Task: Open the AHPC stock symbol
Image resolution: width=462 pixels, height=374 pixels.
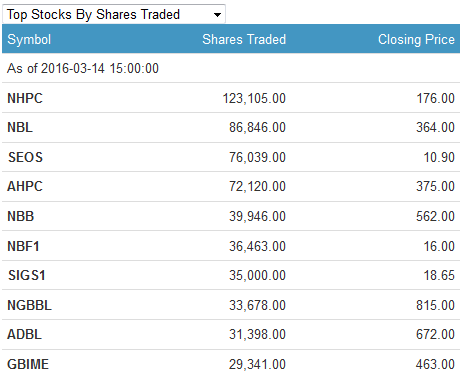Action: coord(25,186)
